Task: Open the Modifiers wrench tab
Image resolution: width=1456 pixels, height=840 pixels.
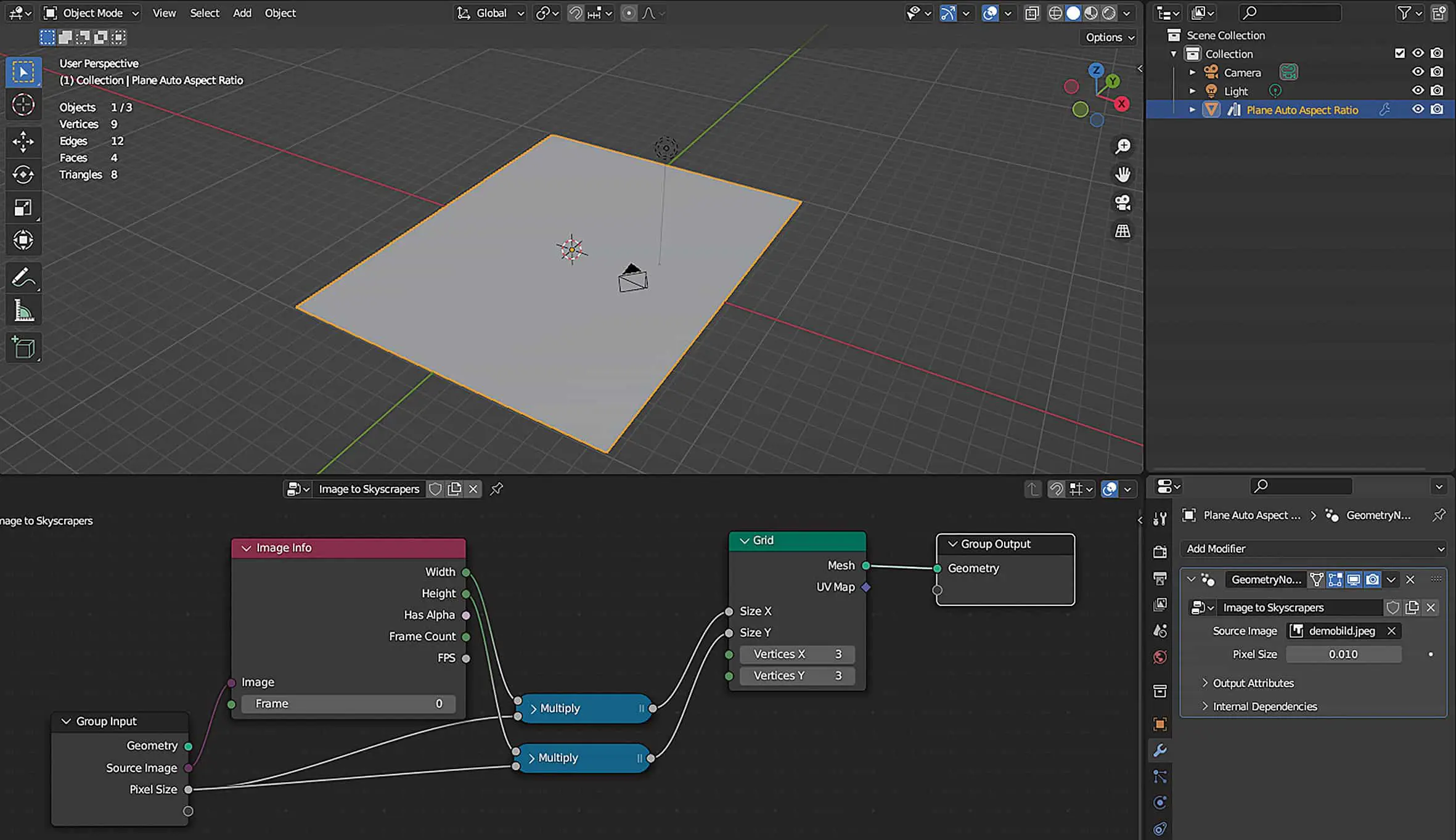Action: click(1159, 750)
